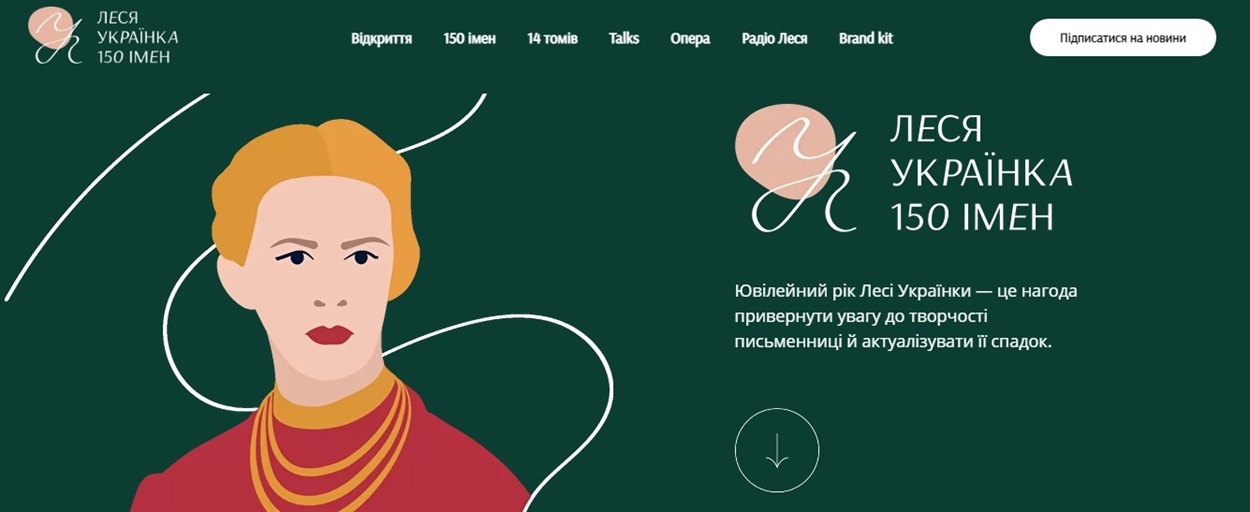Click the Ювілейний рік Лесі Українки paragraph
Screen dimensions: 1250x512
[x=907, y=316]
